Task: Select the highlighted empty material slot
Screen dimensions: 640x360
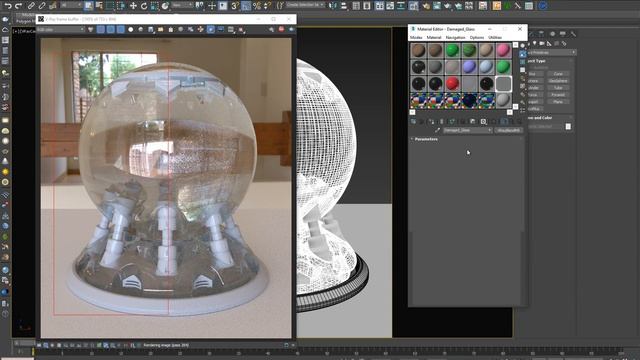Action: point(503,84)
